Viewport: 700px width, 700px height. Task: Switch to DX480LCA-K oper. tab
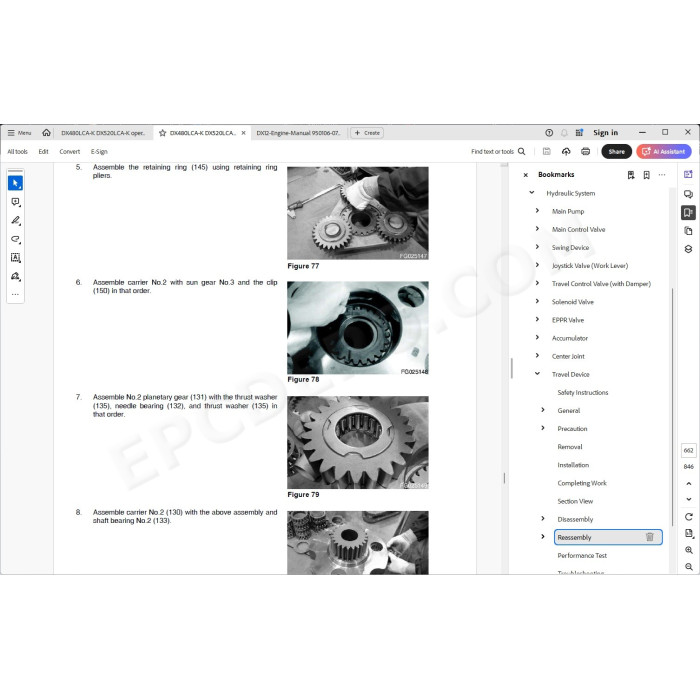tap(103, 133)
